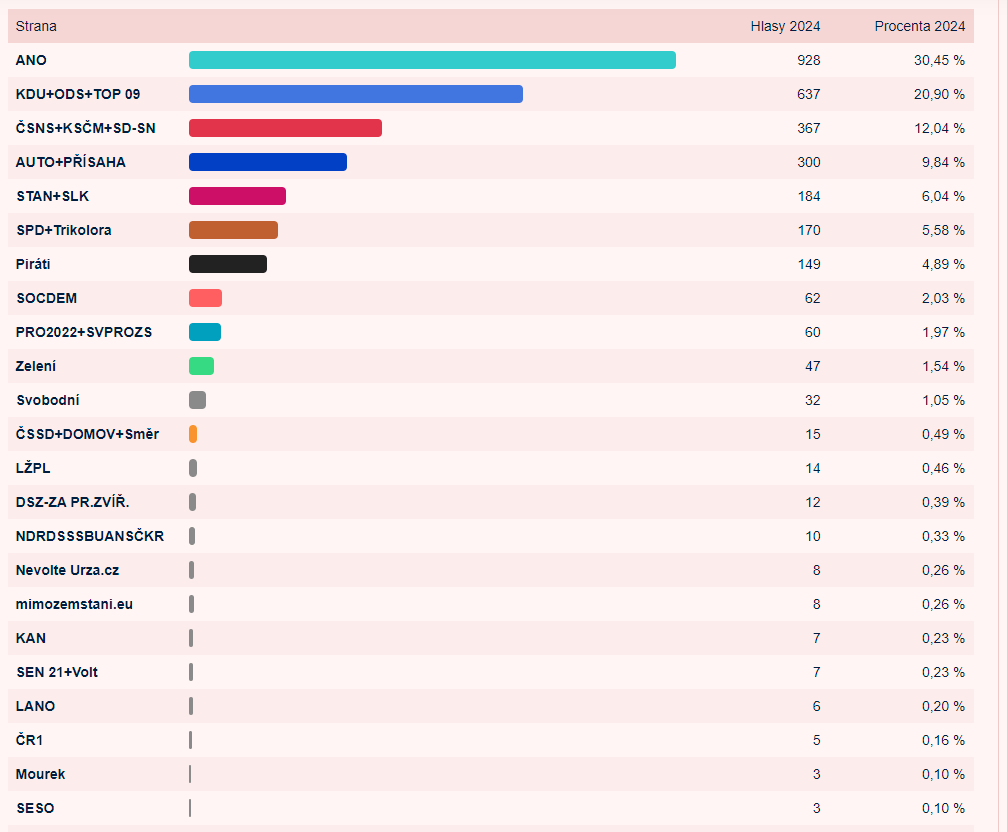Click the KAN party name
This screenshot has height=832, width=1007.
31,639
